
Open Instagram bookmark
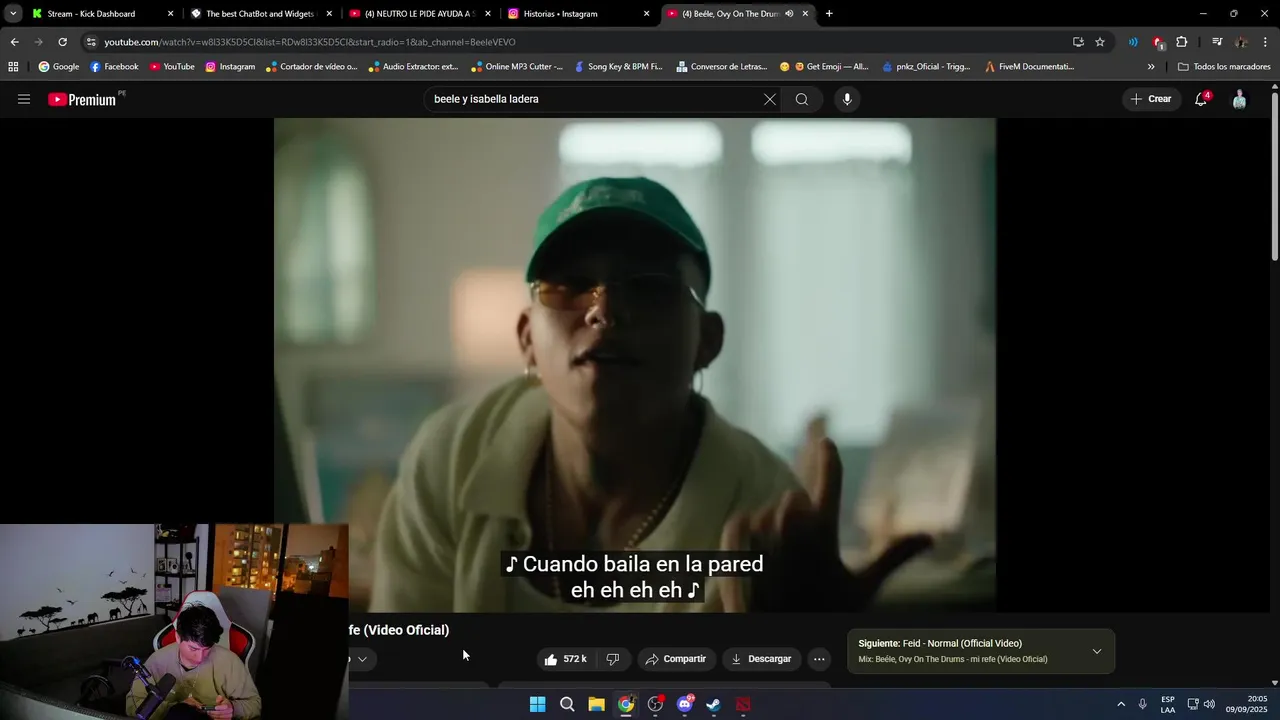[230, 67]
